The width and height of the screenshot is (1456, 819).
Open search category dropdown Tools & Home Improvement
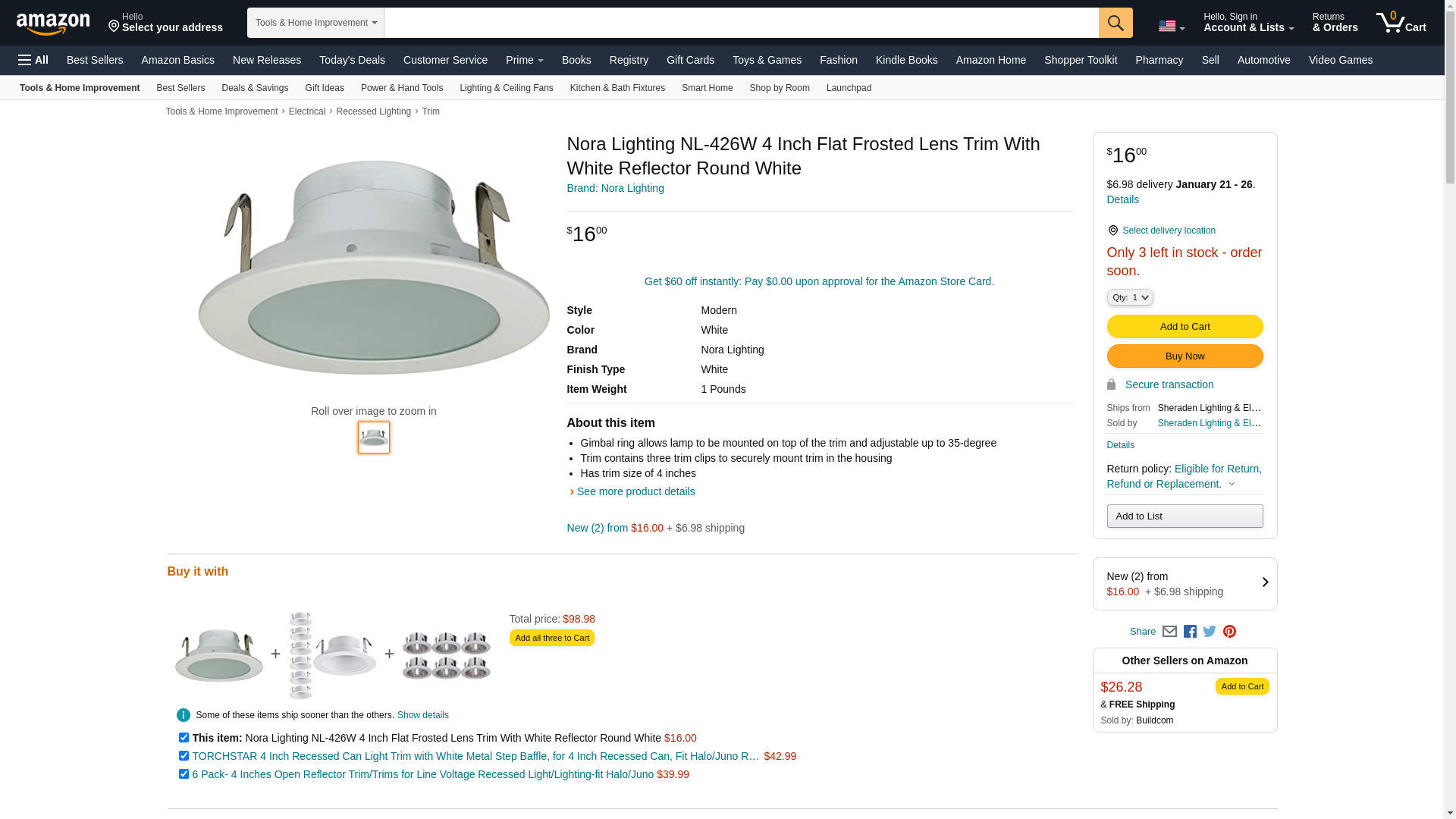[315, 23]
